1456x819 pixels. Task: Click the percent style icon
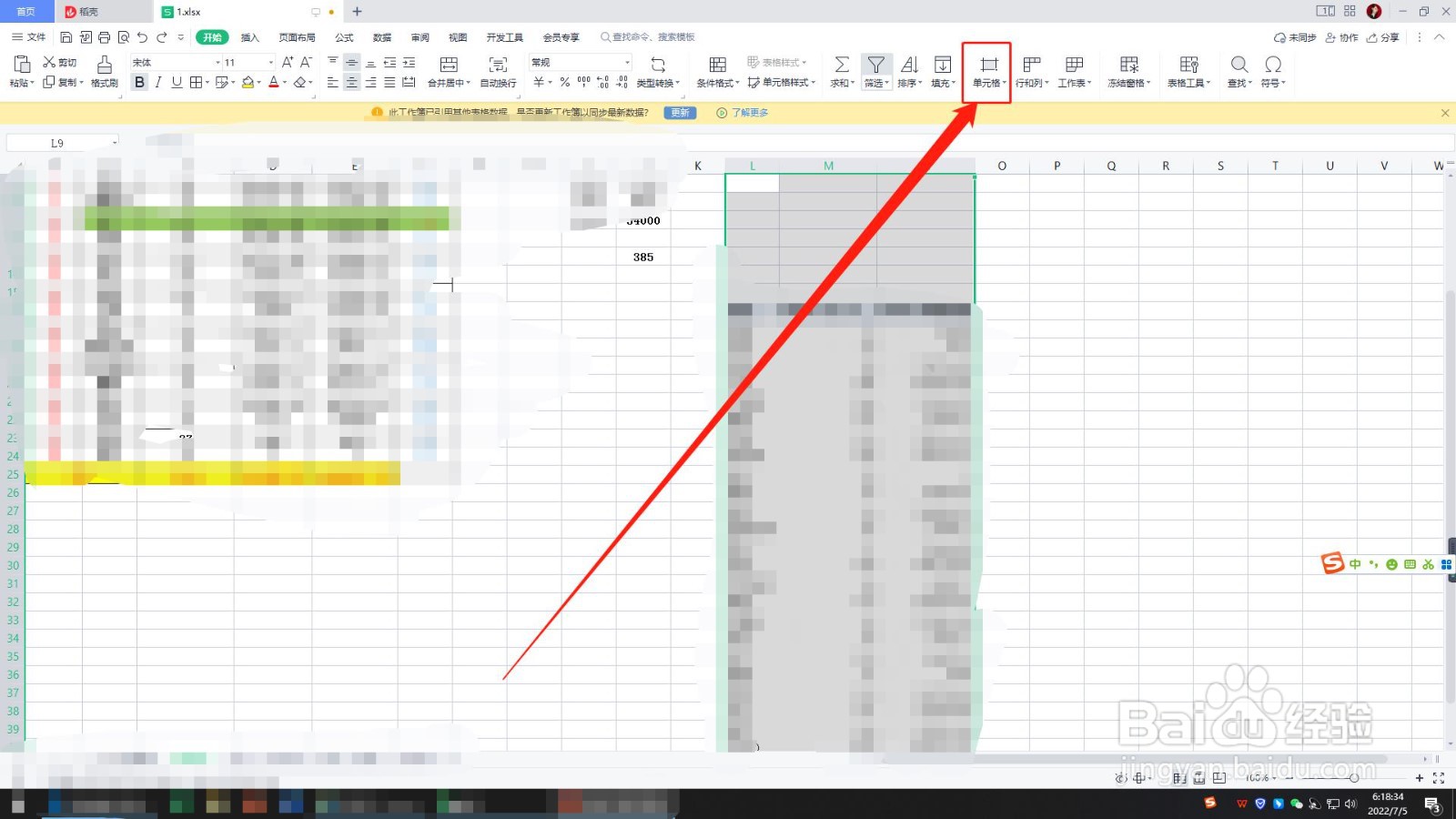(564, 82)
